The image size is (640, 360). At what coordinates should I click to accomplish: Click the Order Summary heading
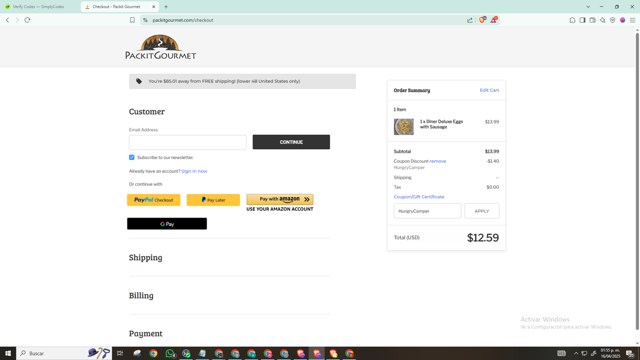coord(412,90)
